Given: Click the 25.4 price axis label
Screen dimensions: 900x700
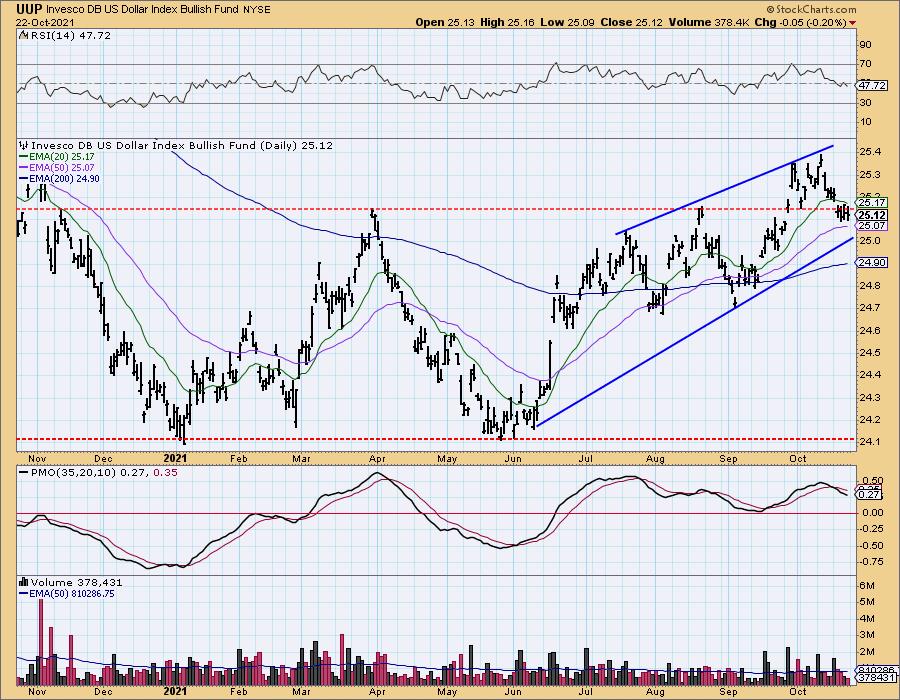Looking at the screenshot, I should [870, 152].
